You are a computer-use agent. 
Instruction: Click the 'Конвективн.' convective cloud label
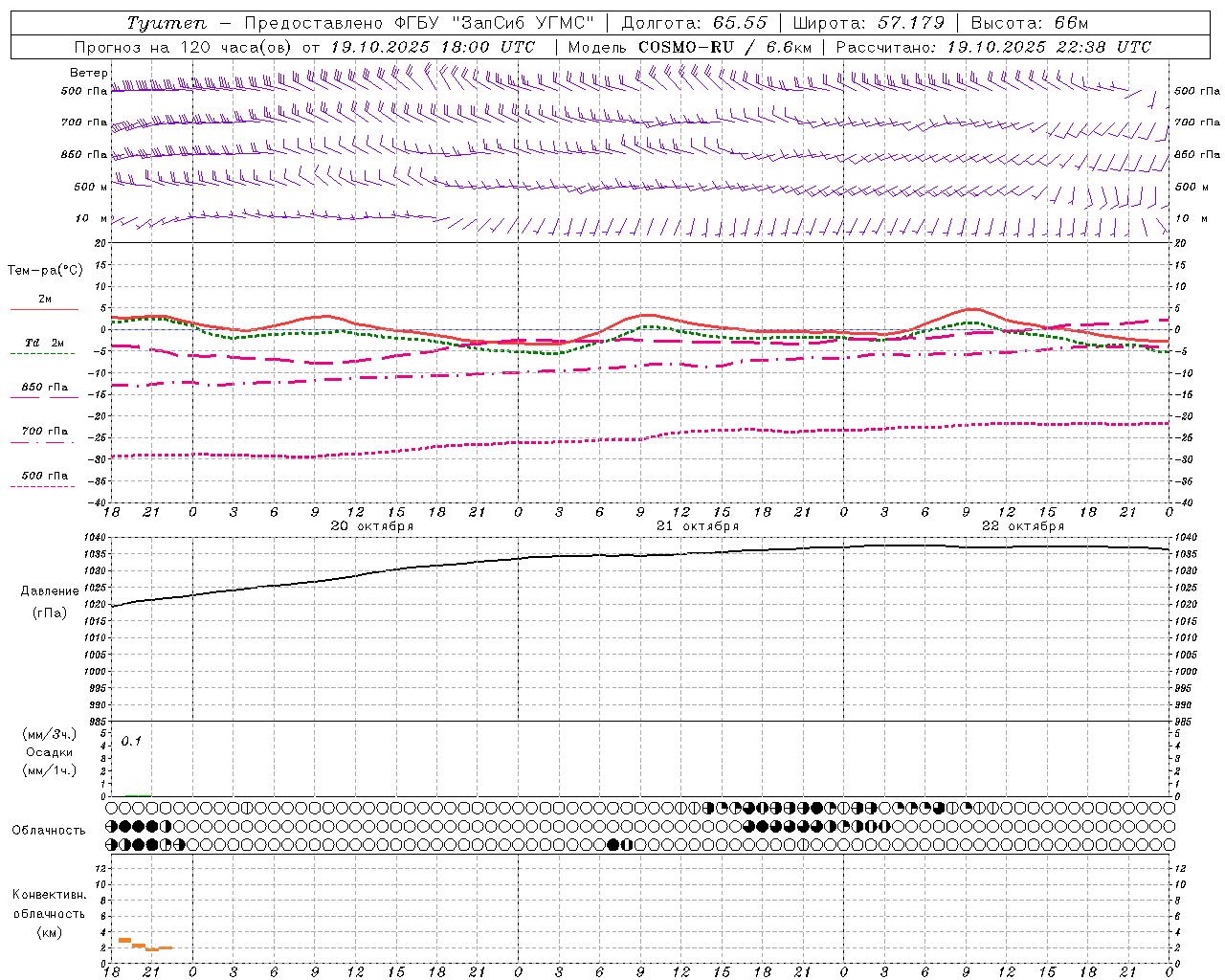pos(50,895)
